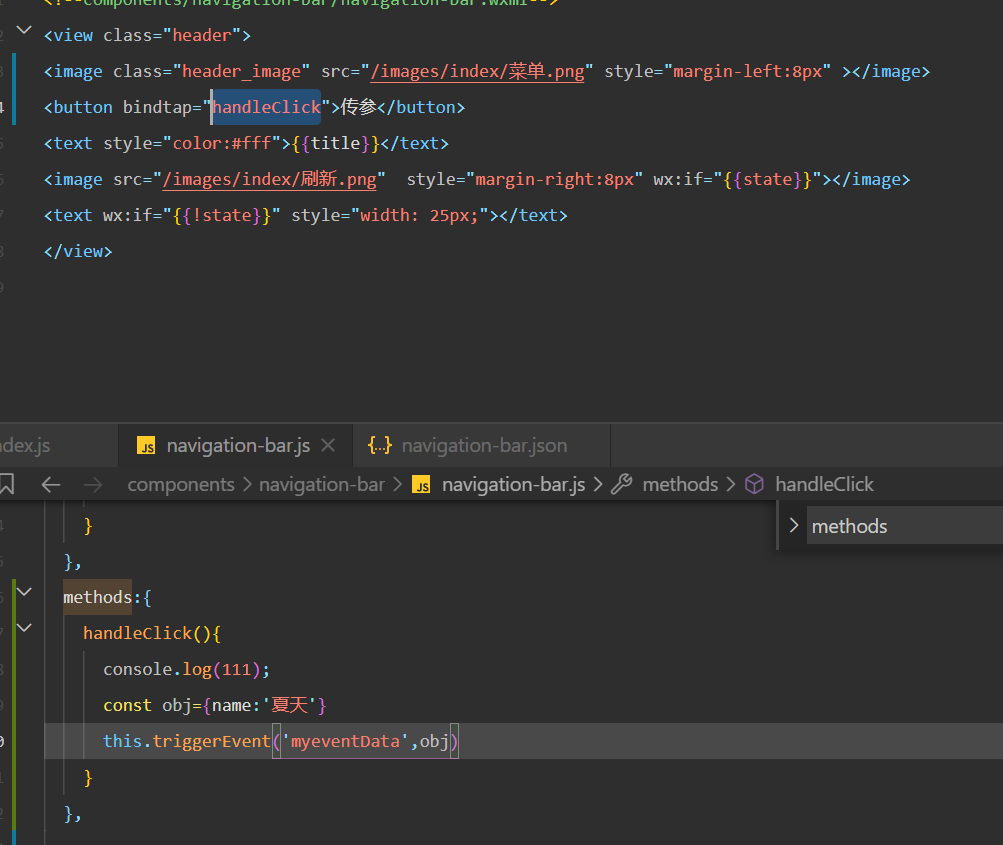Viewport: 1003px width, 845px height.
Task: Click the {{title}} binding text
Action: [336, 143]
